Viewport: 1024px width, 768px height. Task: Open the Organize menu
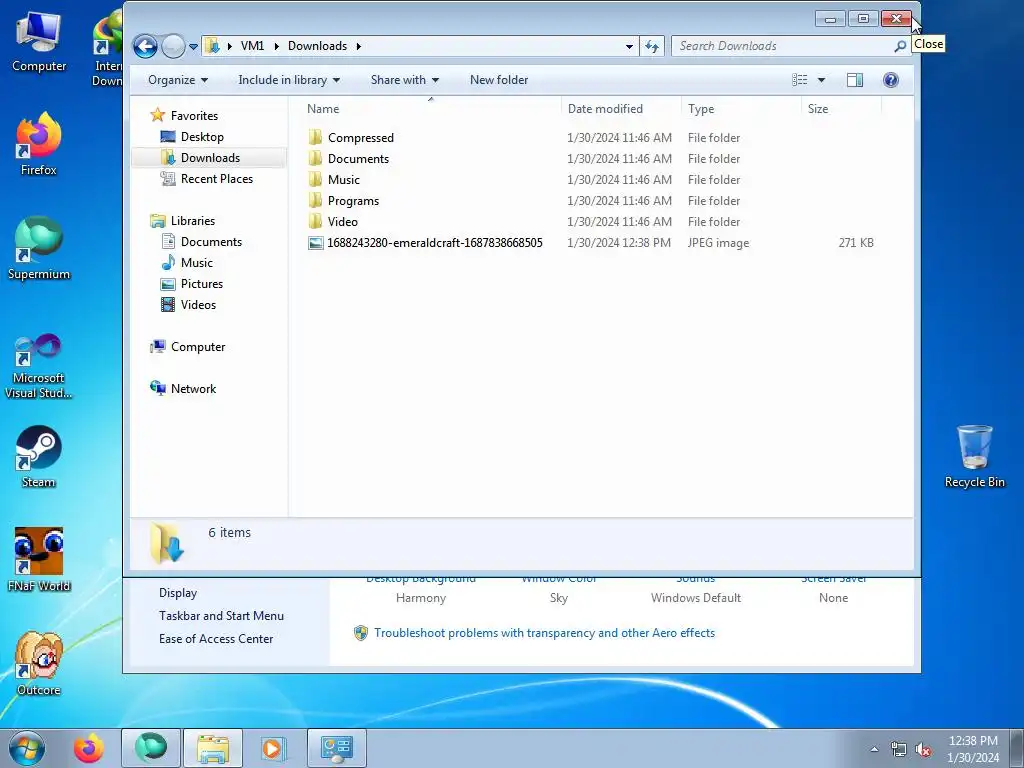[x=178, y=80]
